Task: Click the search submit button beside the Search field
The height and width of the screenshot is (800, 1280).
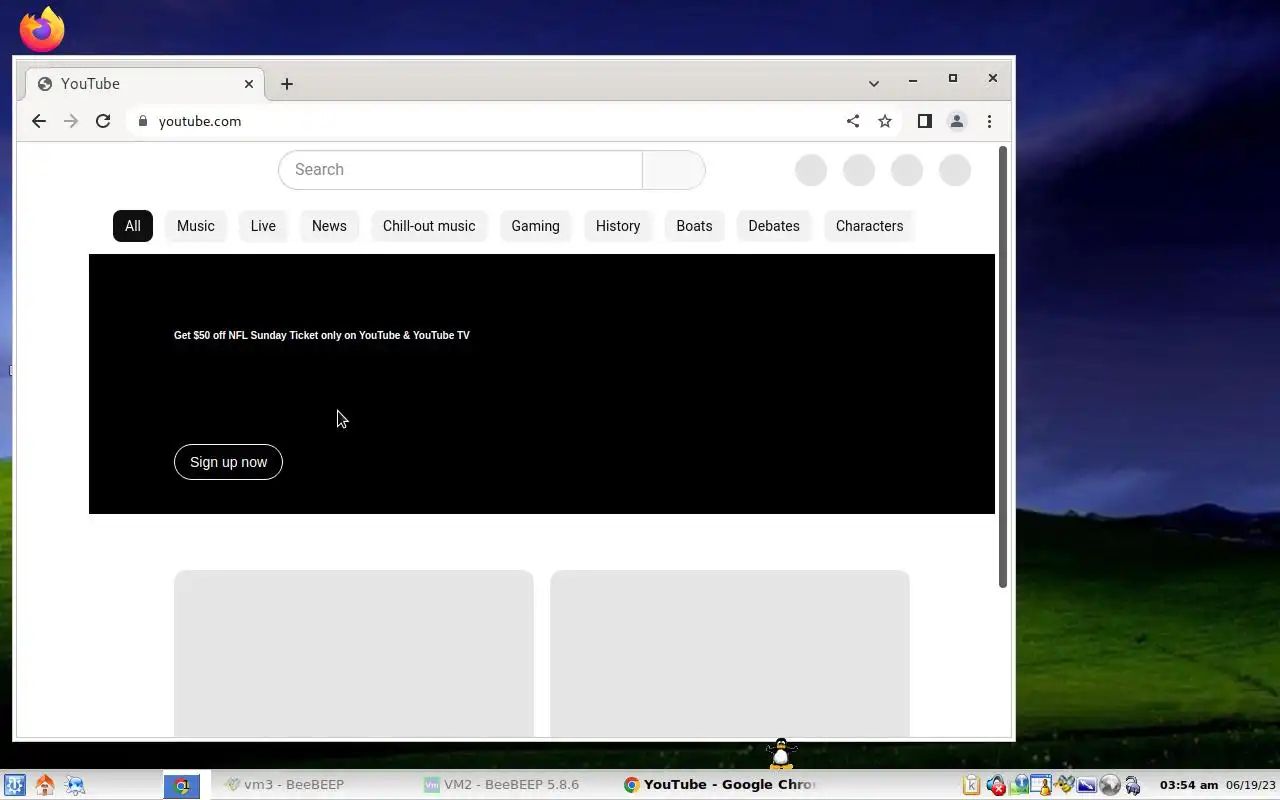Action: click(674, 170)
